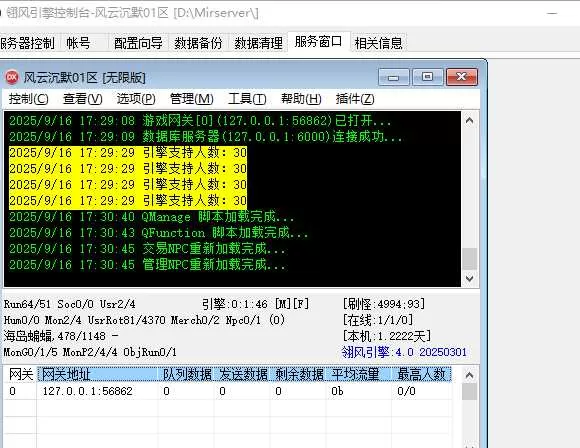Image resolution: width=580 pixels, height=448 pixels.
Task: Switch to the 帐号 tab
Action: point(78,43)
